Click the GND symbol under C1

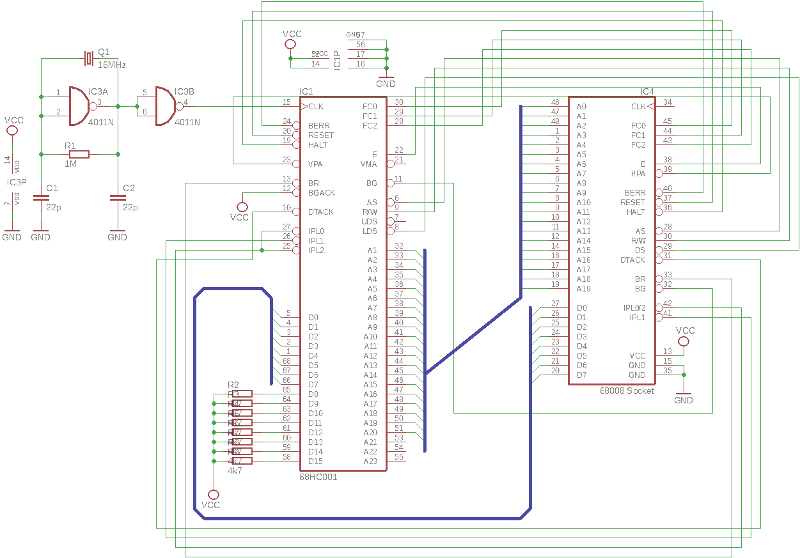[x=41, y=234]
